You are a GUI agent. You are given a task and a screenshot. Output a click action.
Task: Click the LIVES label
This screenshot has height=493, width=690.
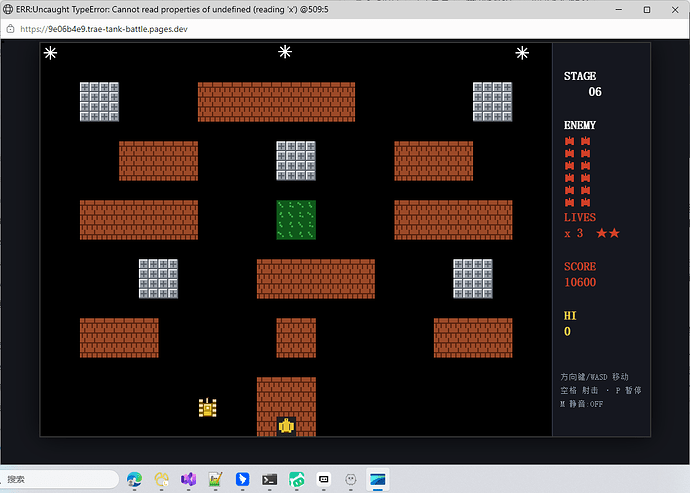580,217
